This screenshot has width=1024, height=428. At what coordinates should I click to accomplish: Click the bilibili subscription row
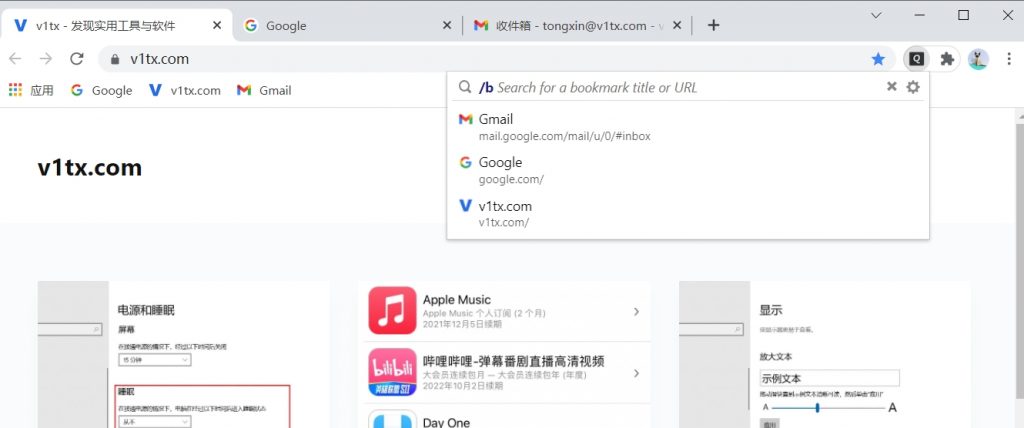click(504, 372)
